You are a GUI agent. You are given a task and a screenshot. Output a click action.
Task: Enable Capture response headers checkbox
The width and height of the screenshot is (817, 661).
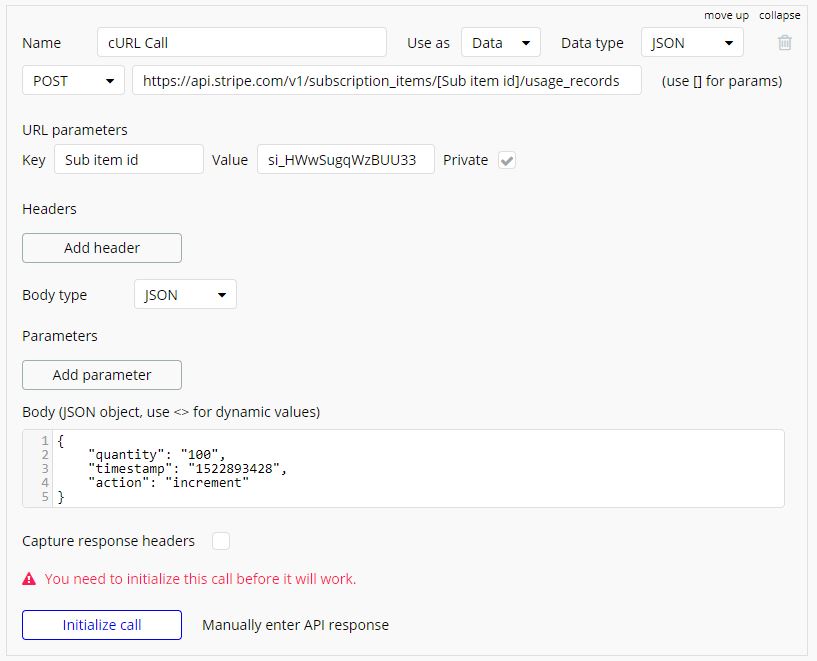(221, 541)
